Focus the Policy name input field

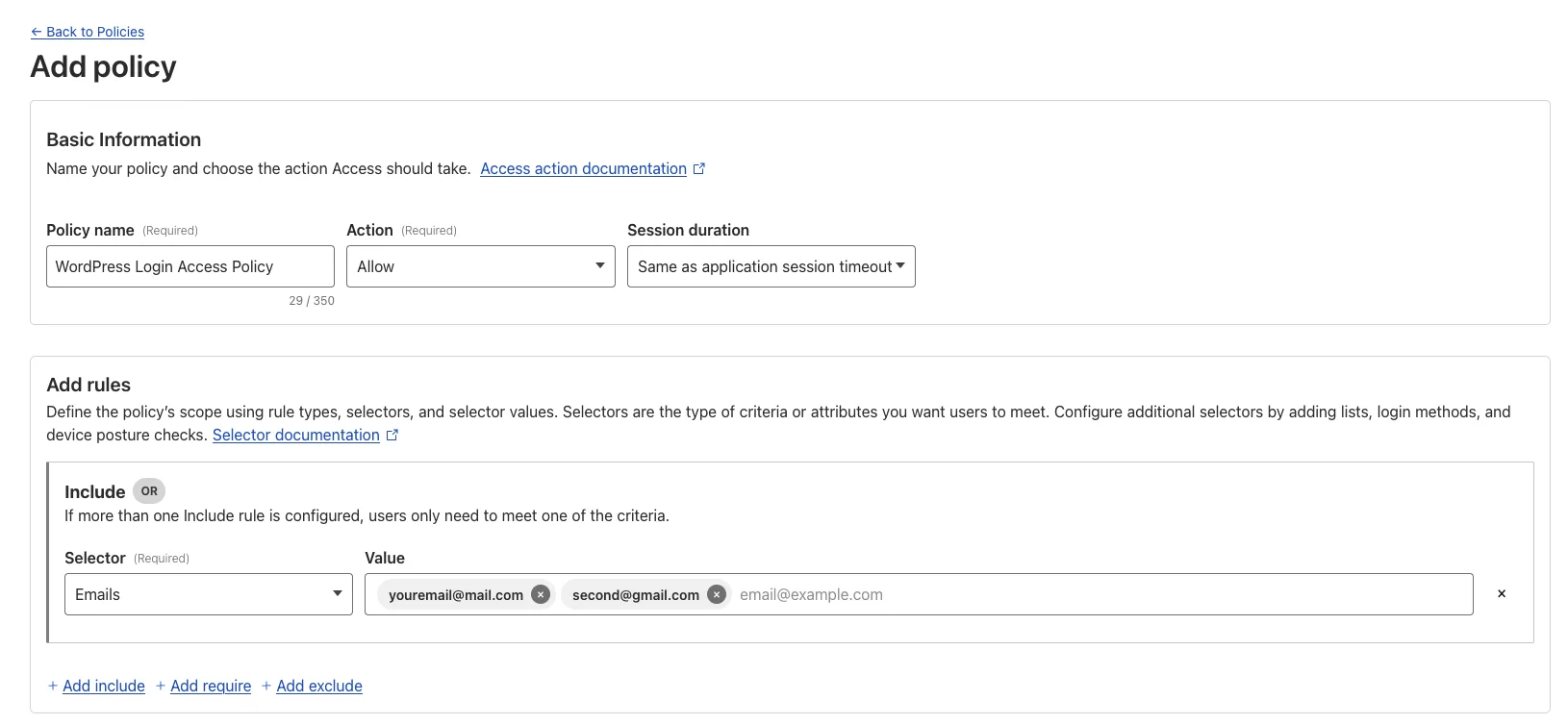190,266
